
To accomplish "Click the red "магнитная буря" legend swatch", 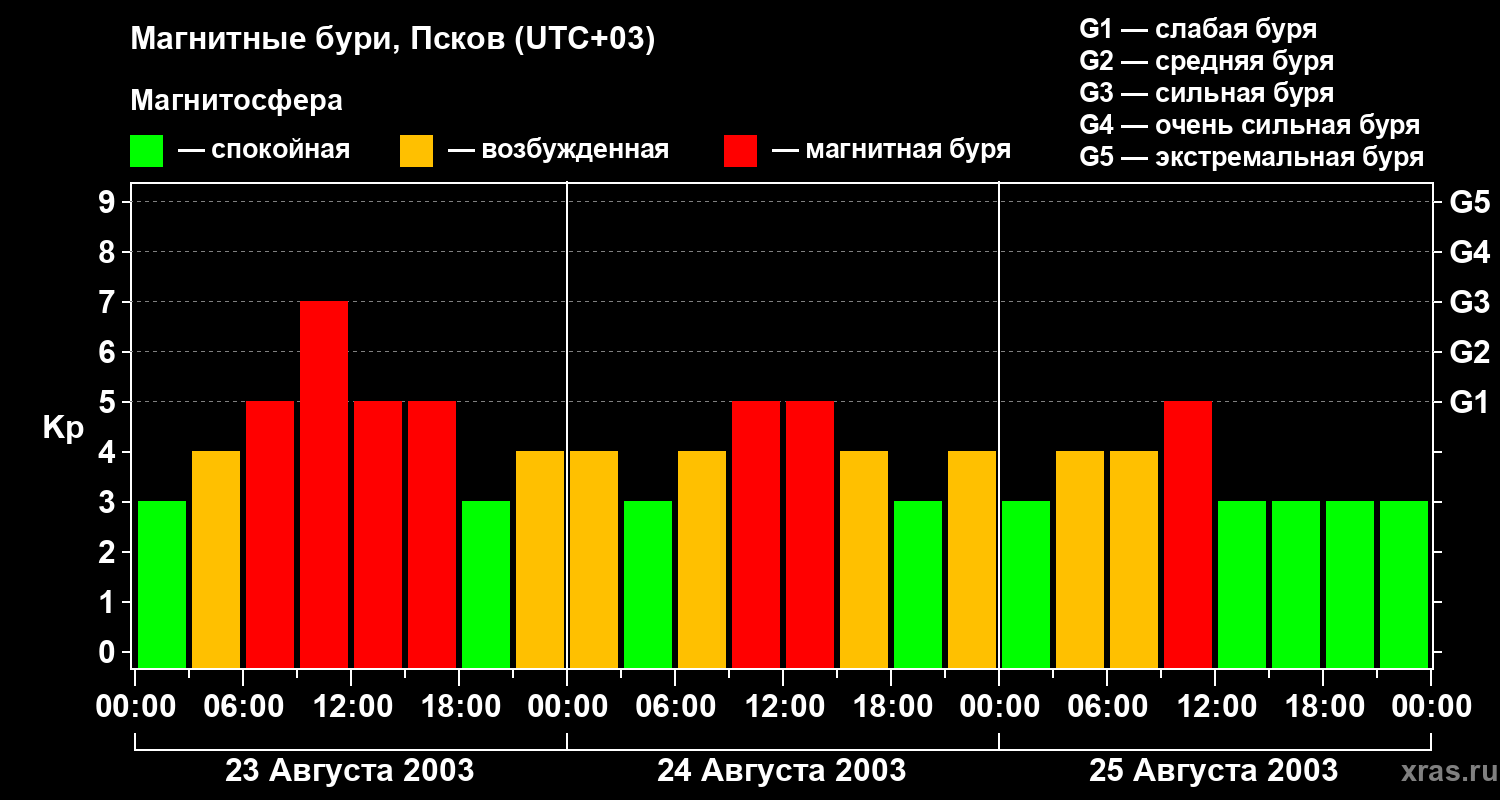I will tap(740, 151).
